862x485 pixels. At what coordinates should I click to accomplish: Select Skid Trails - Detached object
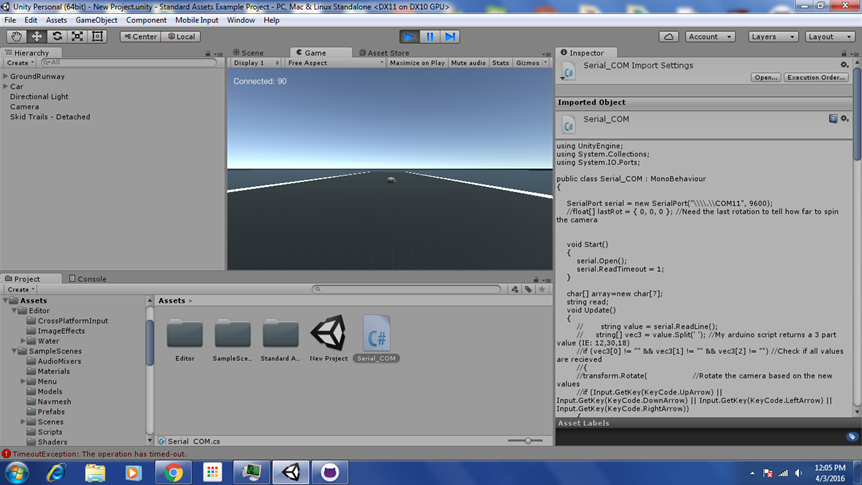pyautogui.click(x=50, y=117)
